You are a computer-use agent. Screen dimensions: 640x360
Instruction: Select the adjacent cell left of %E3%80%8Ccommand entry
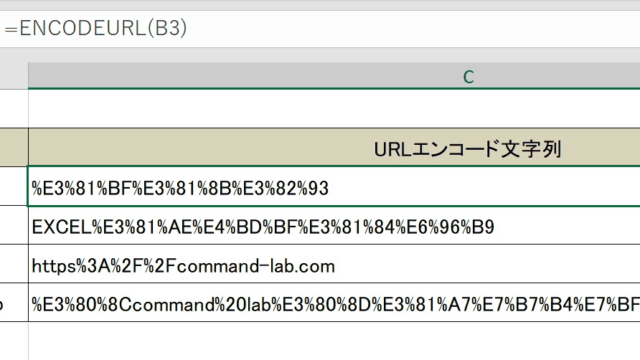pos(14,302)
